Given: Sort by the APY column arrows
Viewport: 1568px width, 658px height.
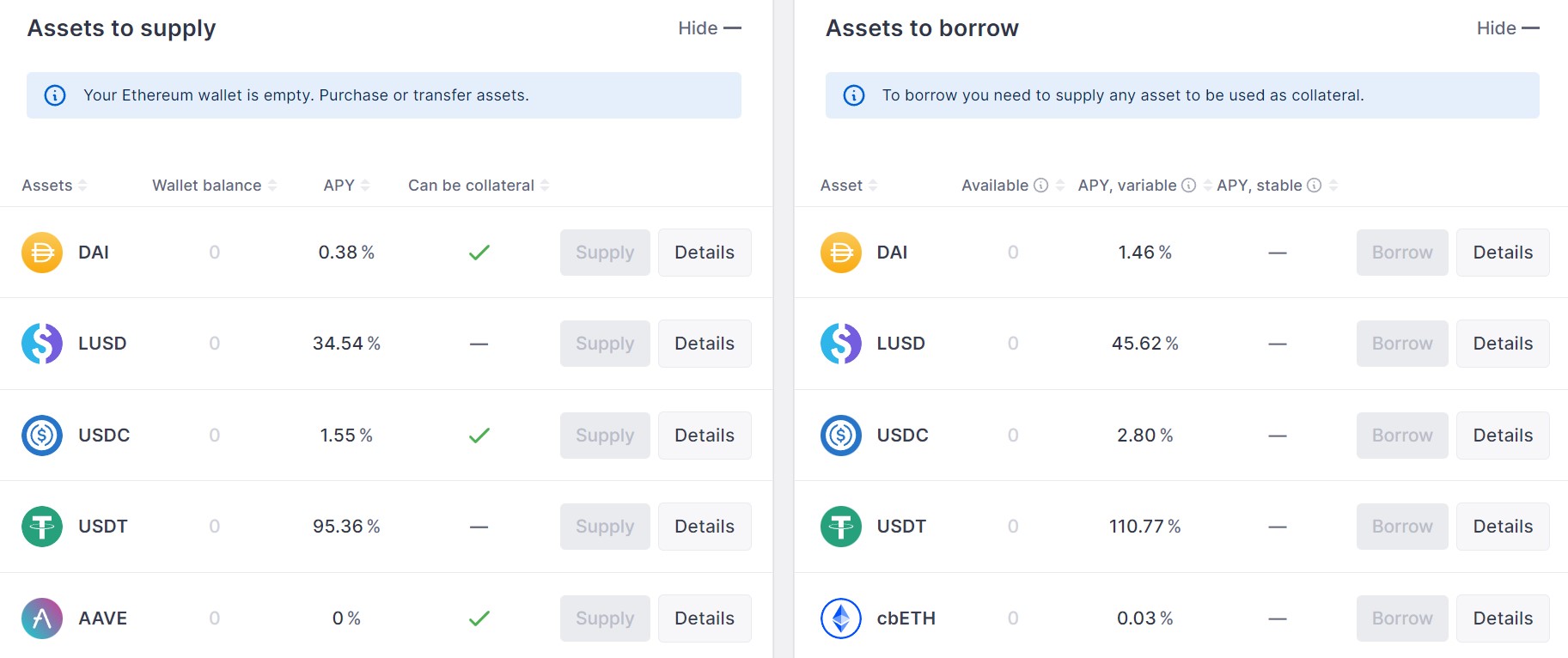Looking at the screenshot, I should [x=366, y=185].
